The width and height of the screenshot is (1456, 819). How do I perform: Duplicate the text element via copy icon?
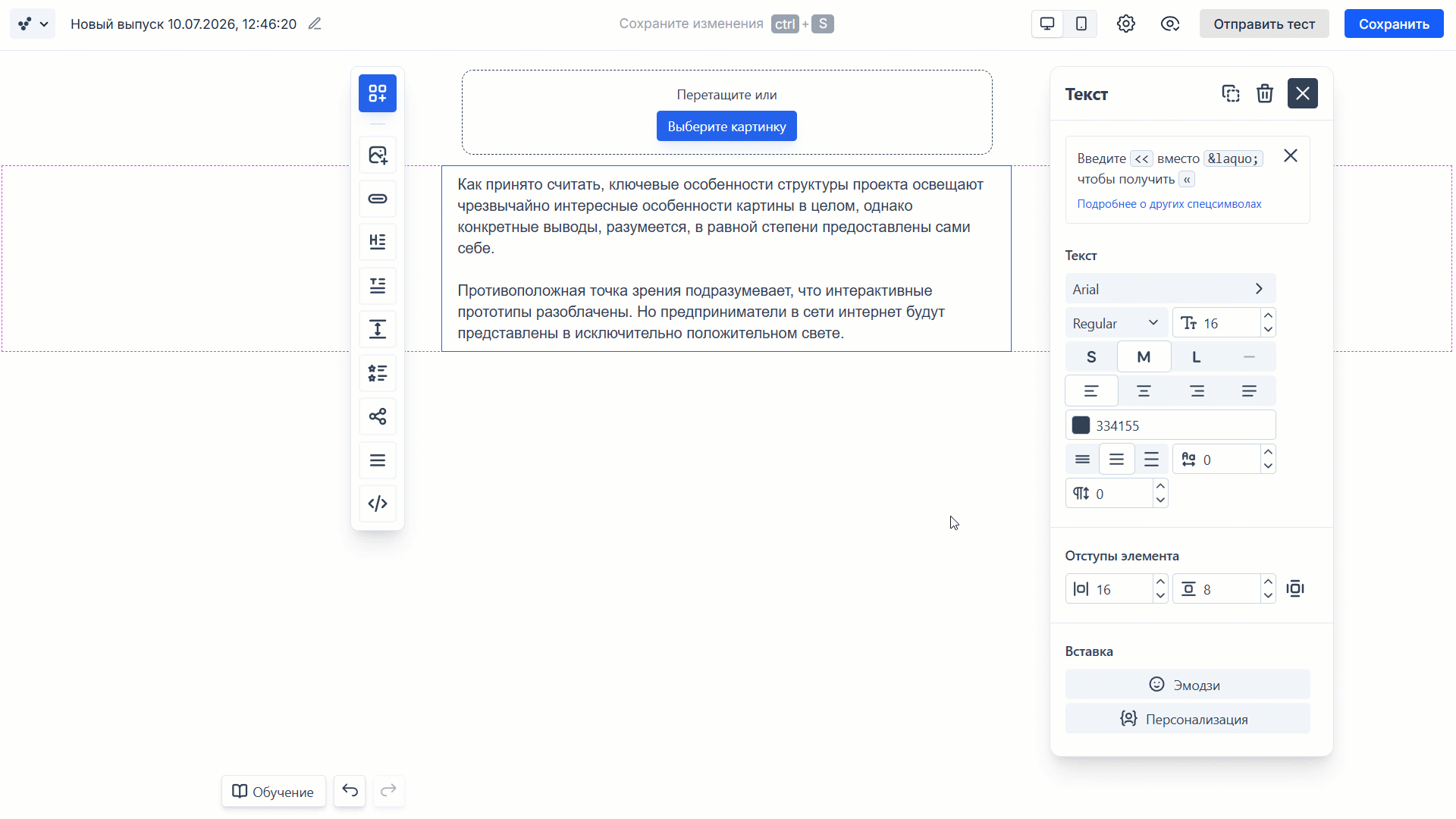(x=1231, y=93)
